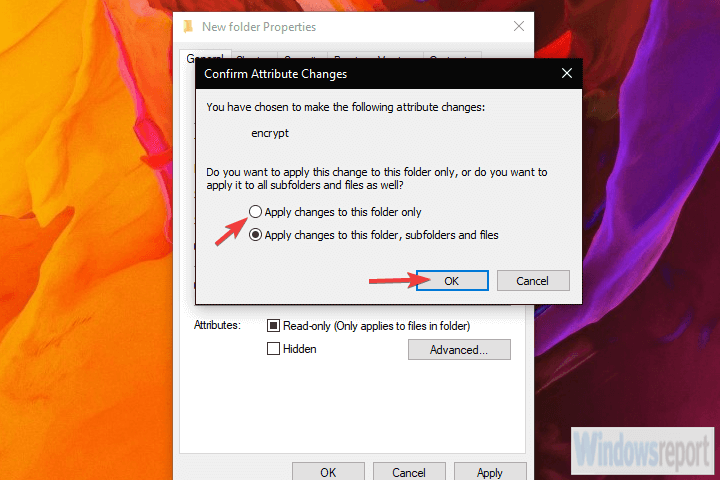Screen dimensions: 720x480
Task: Click the 'New folder Properties' title text
Action: 259,27
